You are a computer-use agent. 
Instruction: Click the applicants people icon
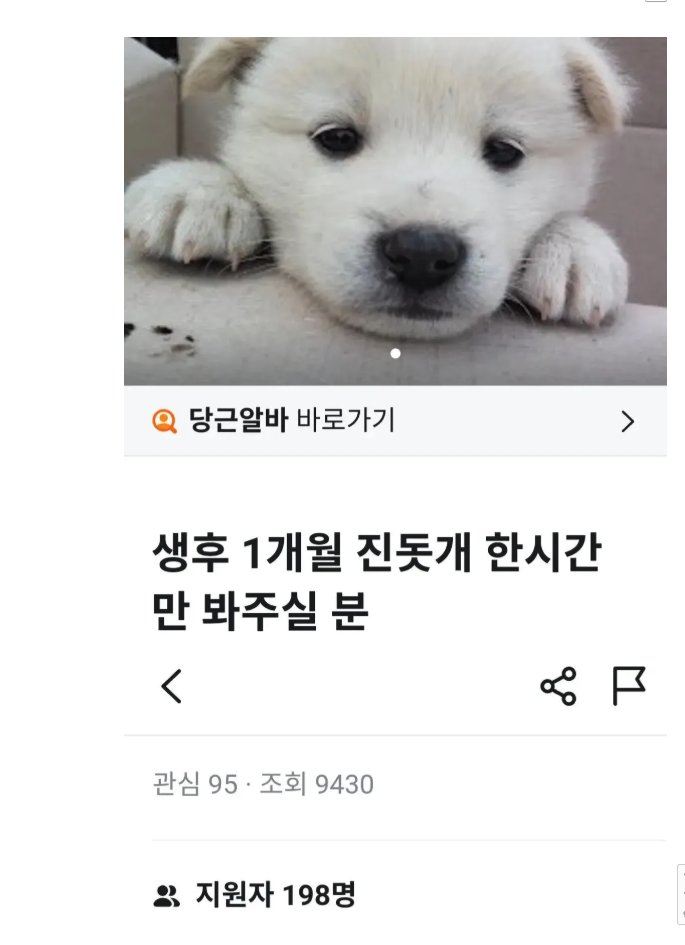tap(166, 896)
